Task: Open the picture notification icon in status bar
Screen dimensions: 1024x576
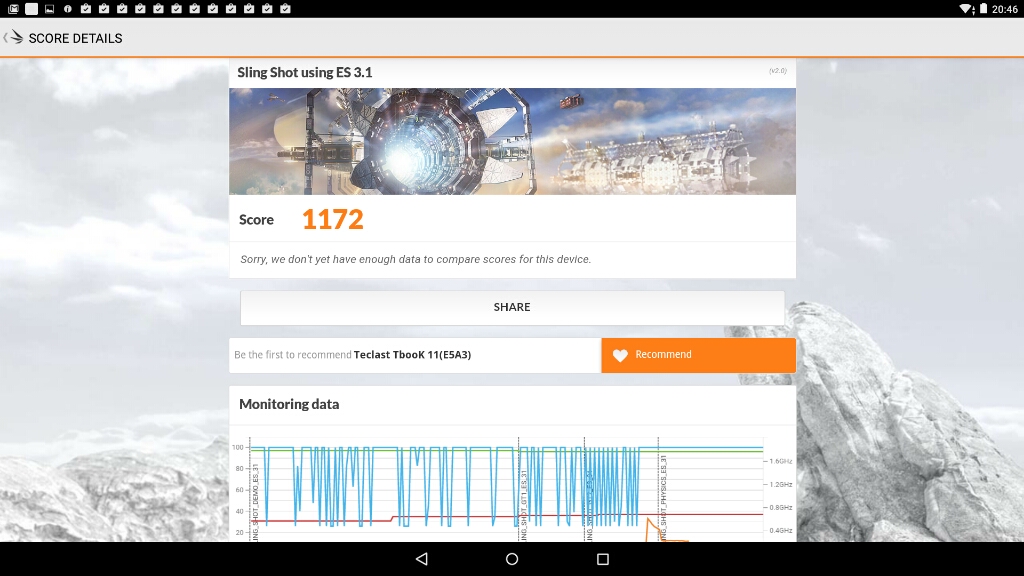Action: 50,8
